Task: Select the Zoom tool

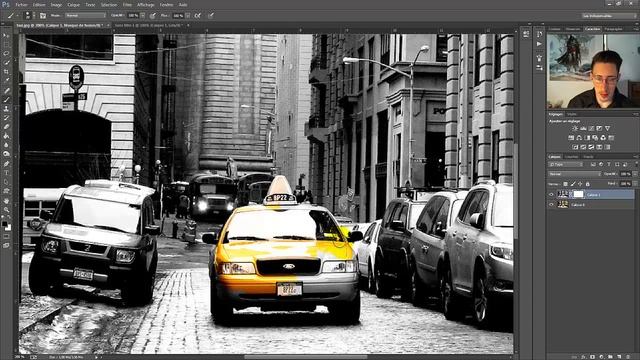Action: pyautogui.click(x=6, y=210)
